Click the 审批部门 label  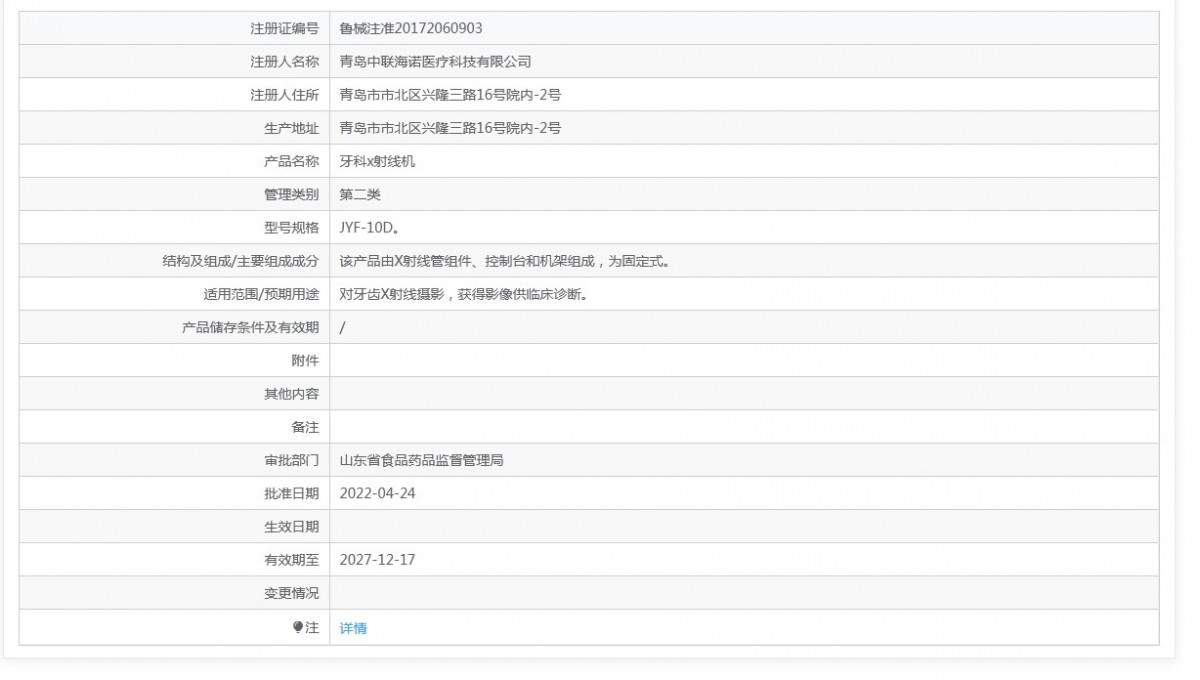(x=291, y=460)
